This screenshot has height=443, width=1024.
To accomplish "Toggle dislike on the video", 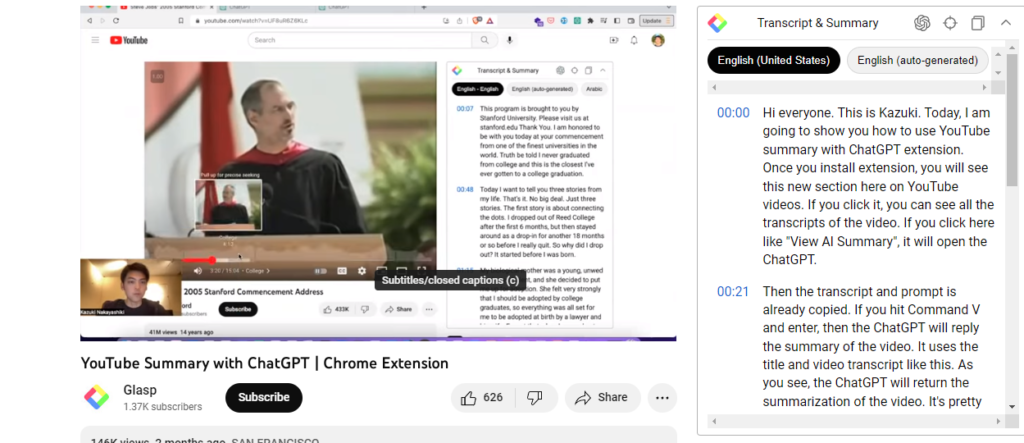I will 535,397.
